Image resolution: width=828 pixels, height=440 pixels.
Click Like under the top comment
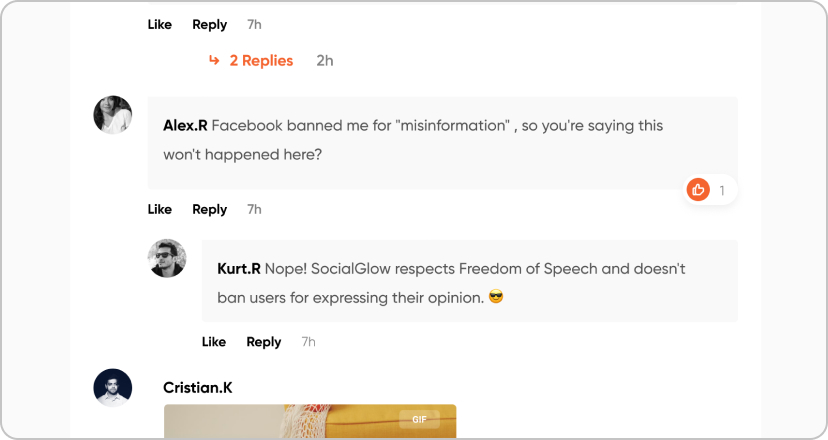click(x=160, y=24)
